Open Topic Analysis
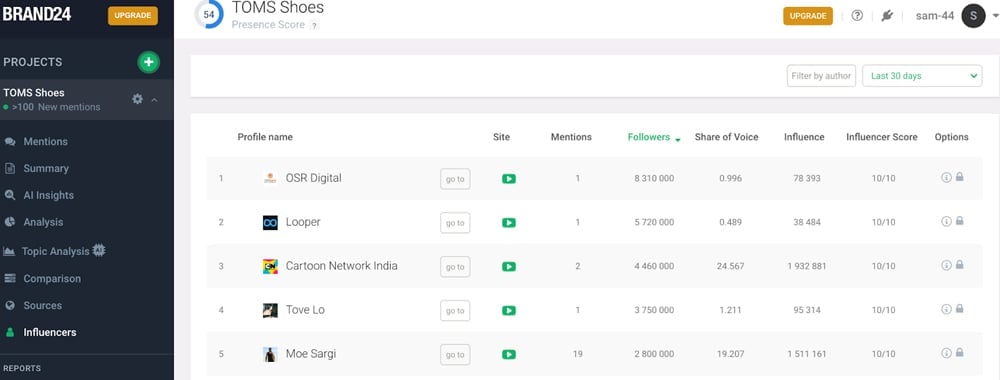 tap(55, 251)
